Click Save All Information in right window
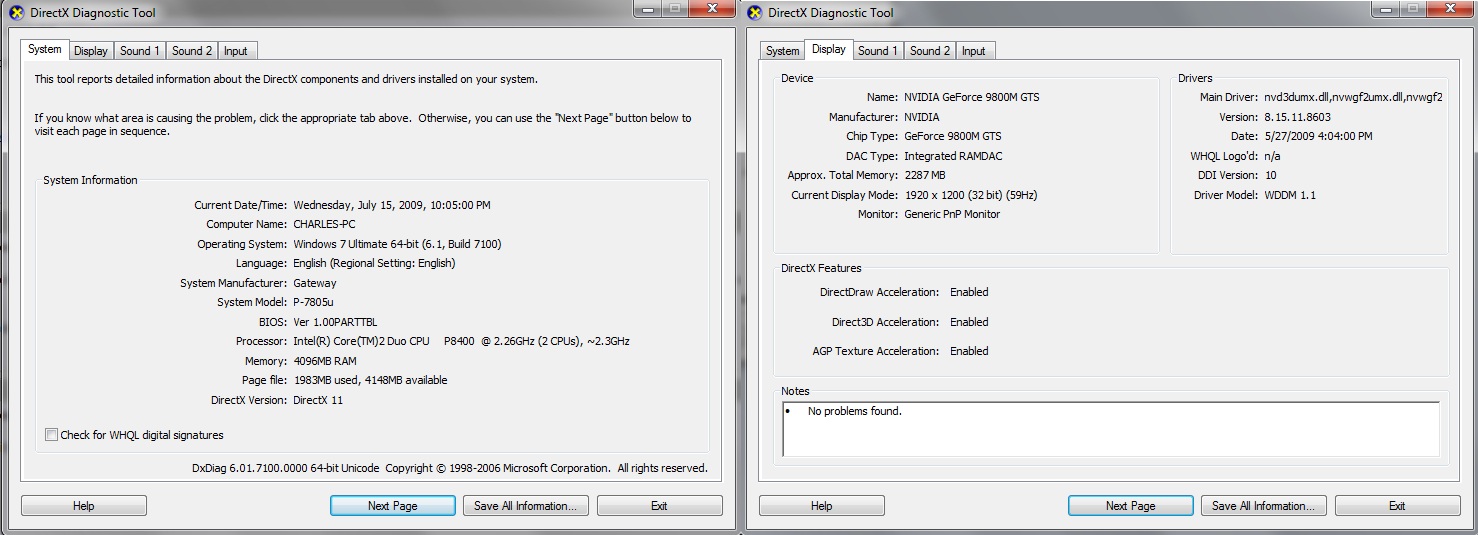Screen dimensions: 1478x535 [x=1264, y=506]
